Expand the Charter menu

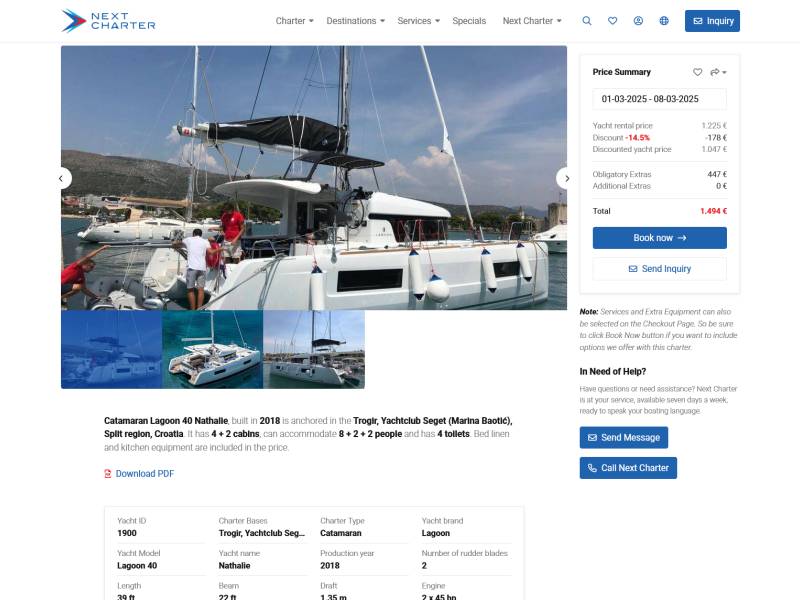(294, 21)
